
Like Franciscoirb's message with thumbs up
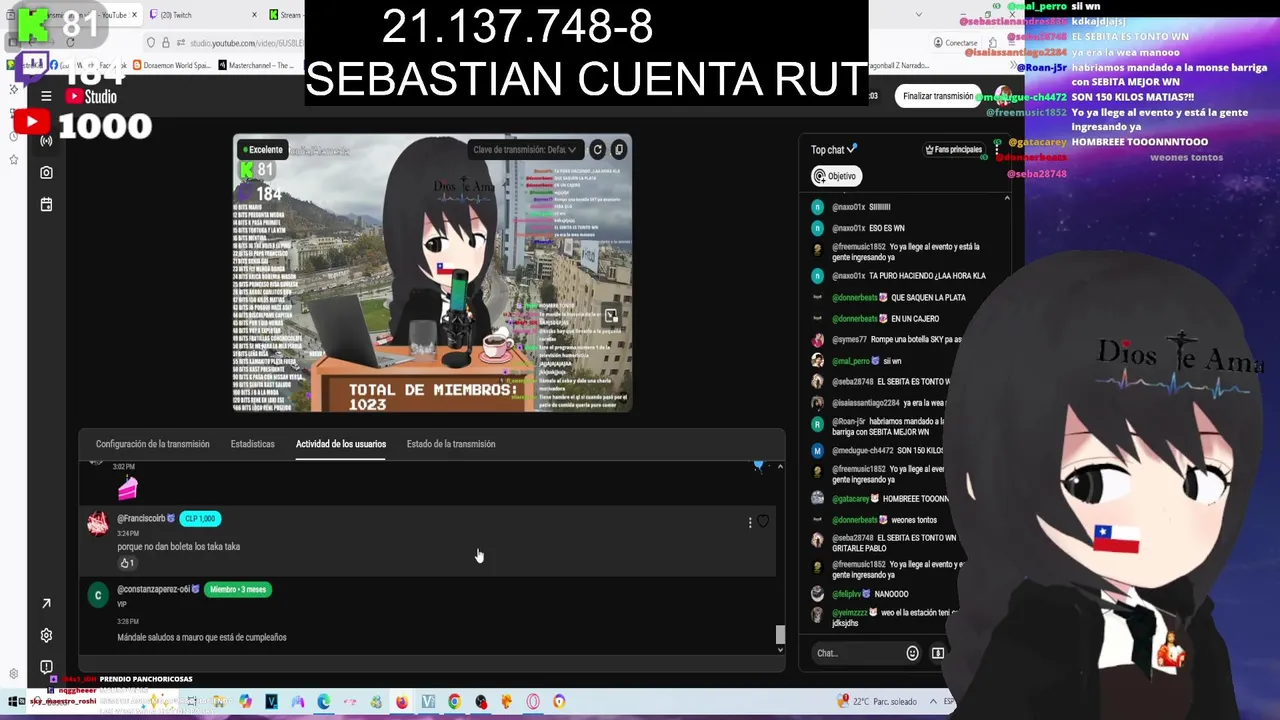pos(126,563)
